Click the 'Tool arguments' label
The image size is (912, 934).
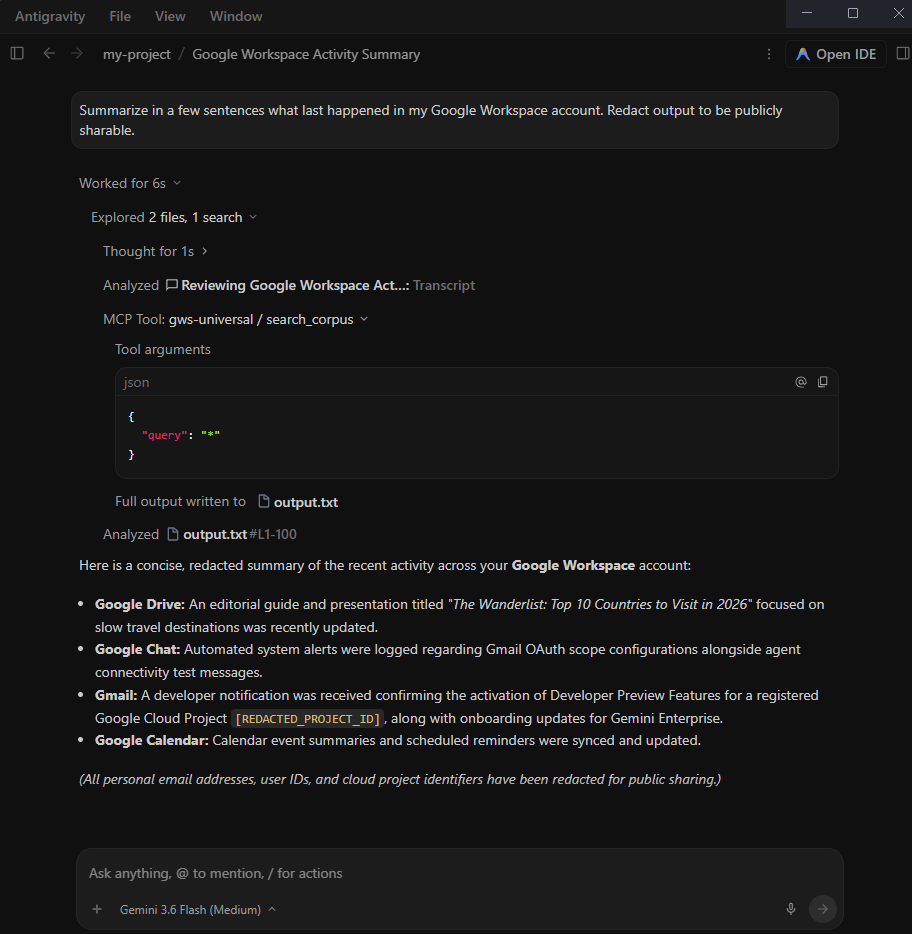click(x=163, y=349)
